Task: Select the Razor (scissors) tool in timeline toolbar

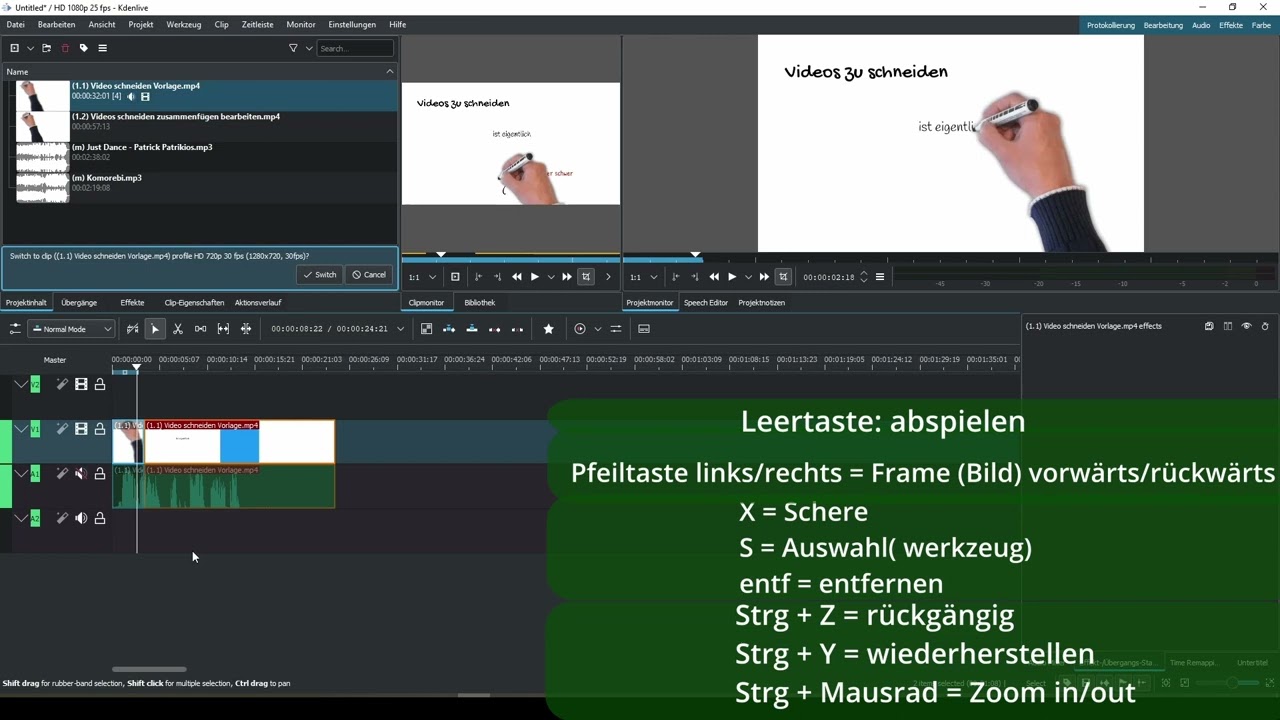Action: click(x=178, y=329)
